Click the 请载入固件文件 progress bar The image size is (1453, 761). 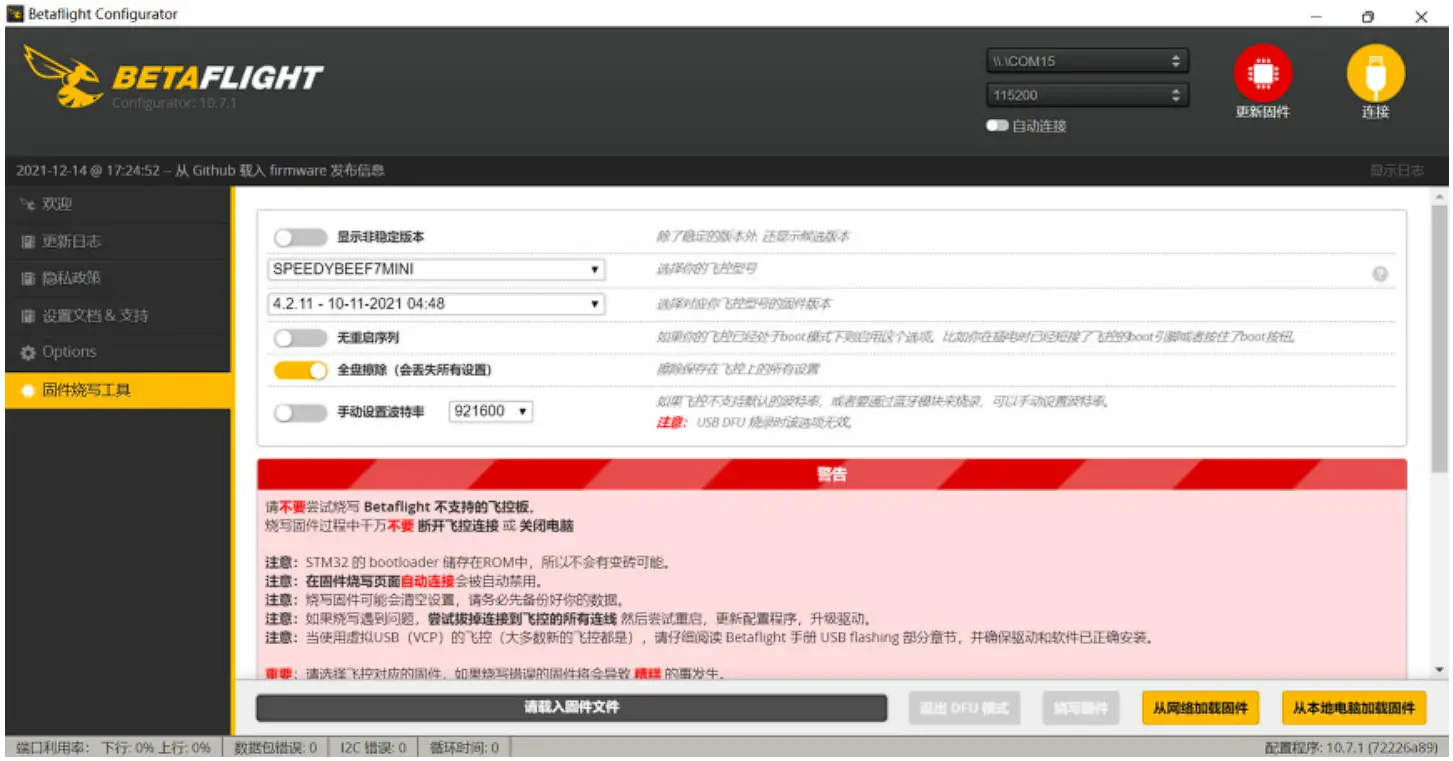572,708
